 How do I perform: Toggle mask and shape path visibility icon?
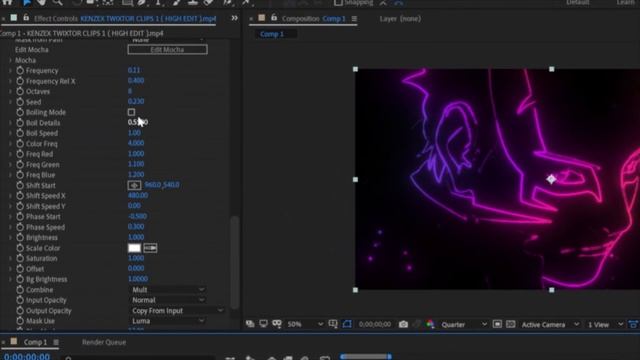click(x=347, y=324)
